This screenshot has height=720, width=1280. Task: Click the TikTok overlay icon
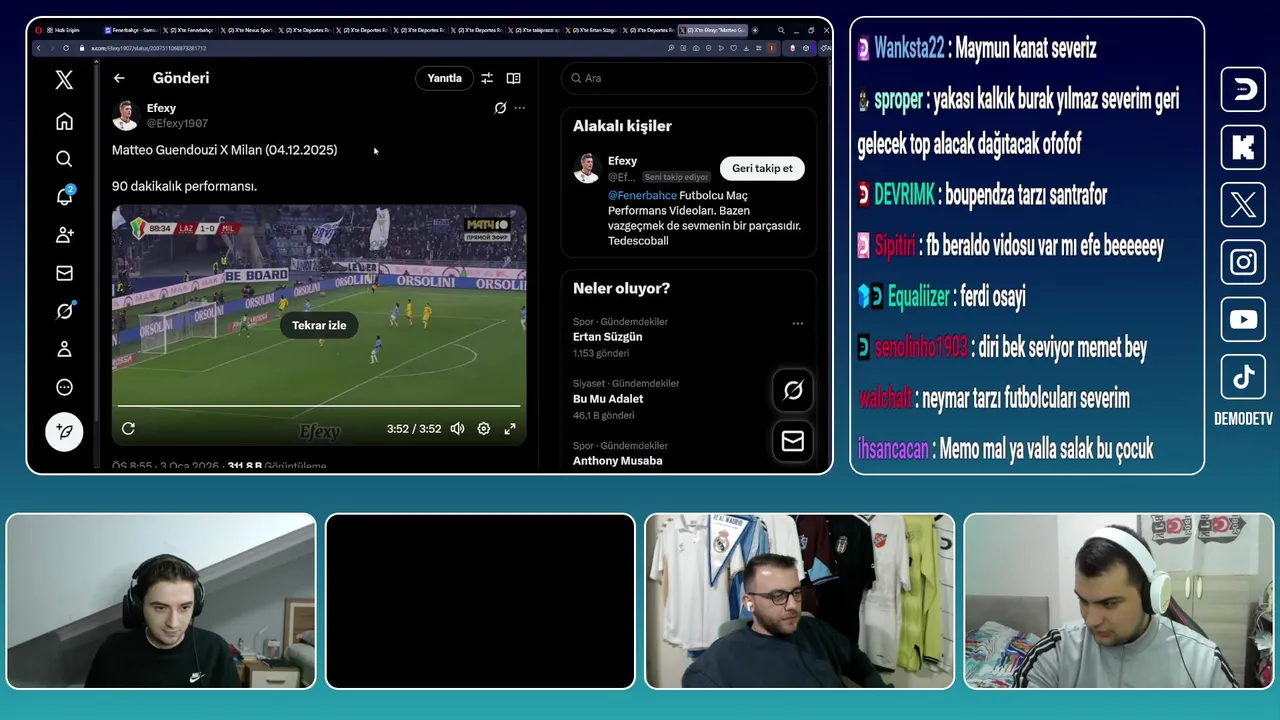1243,377
